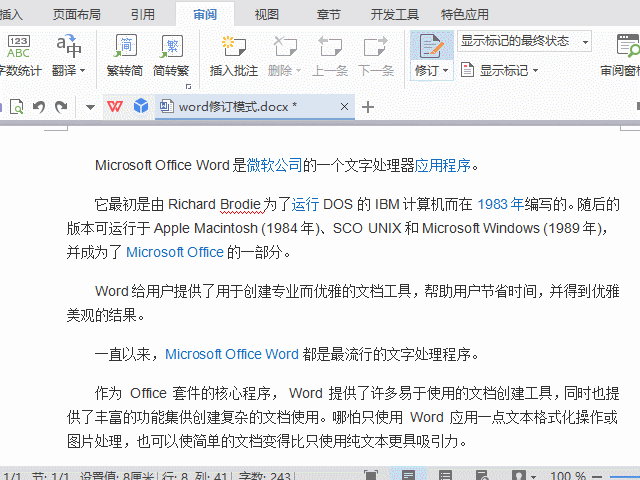Follow the Microsoft Office Word link

tap(232, 354)
